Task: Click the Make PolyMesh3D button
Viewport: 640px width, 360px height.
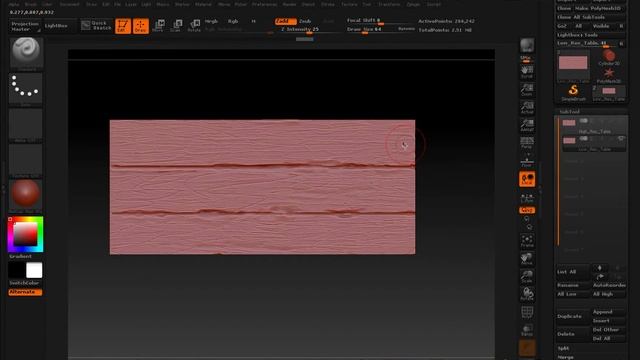Action: pyautogui.click(x=600, y=8)
